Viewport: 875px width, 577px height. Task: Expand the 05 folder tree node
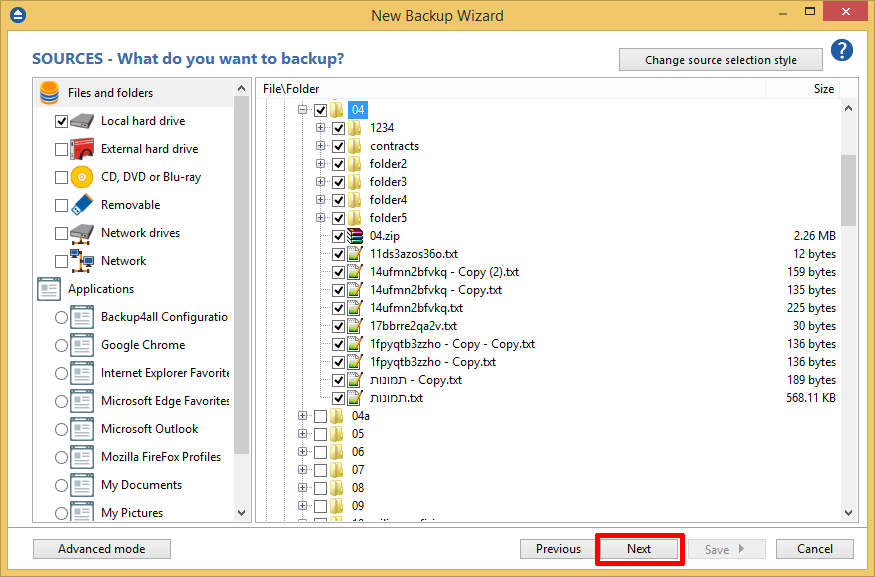pyautogui.click(x=303, y=434)
